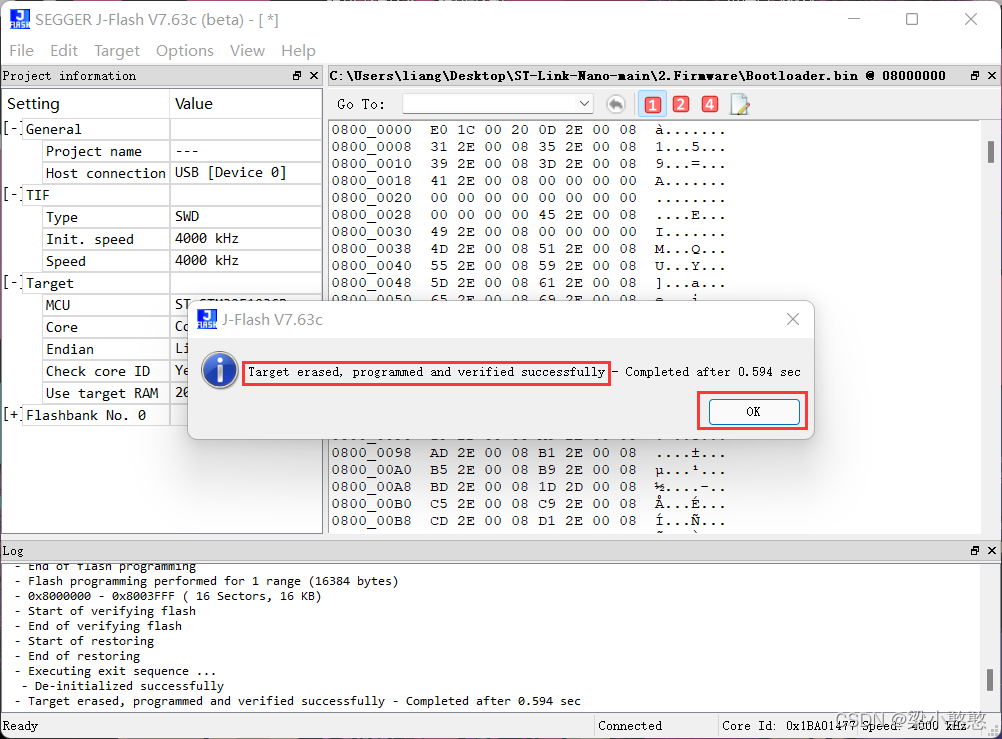The width and height of the screenshot is (1002, 739).
Task: Undock the Log panel
Action: [975, 550]
